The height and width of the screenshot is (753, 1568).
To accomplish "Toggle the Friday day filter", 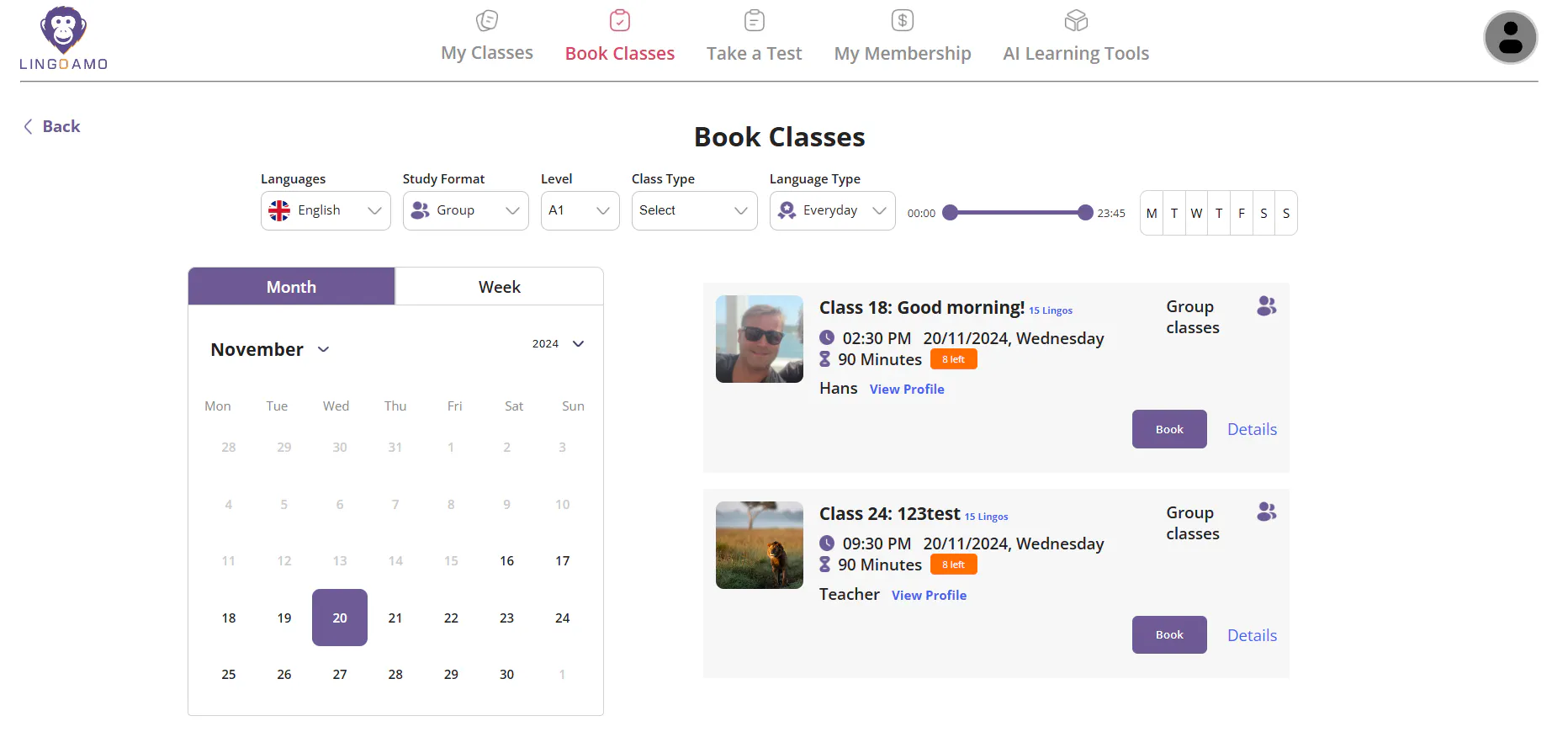I will tap(1241, 213).
